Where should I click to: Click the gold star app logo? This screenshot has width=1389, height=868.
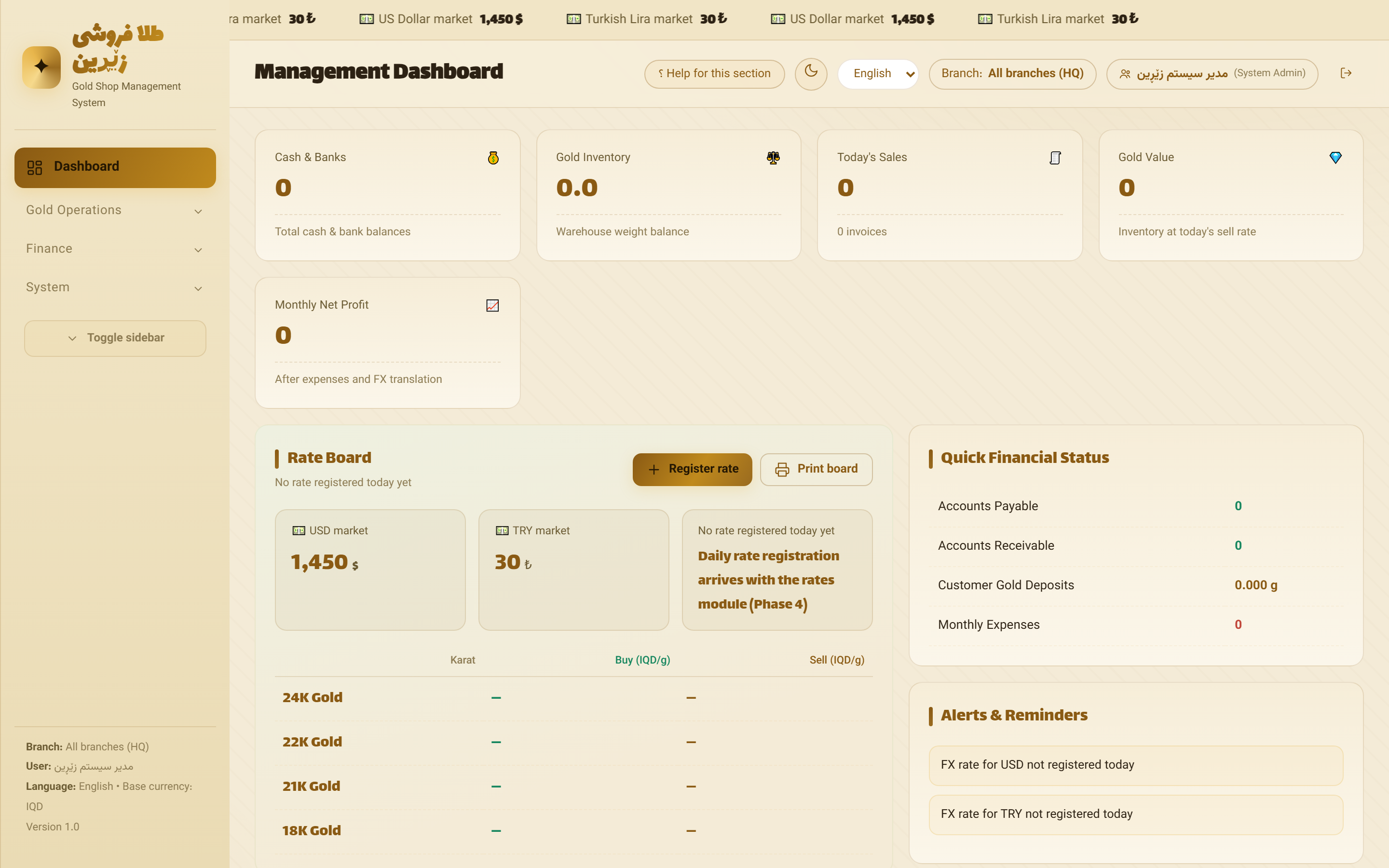pos(41,67)
